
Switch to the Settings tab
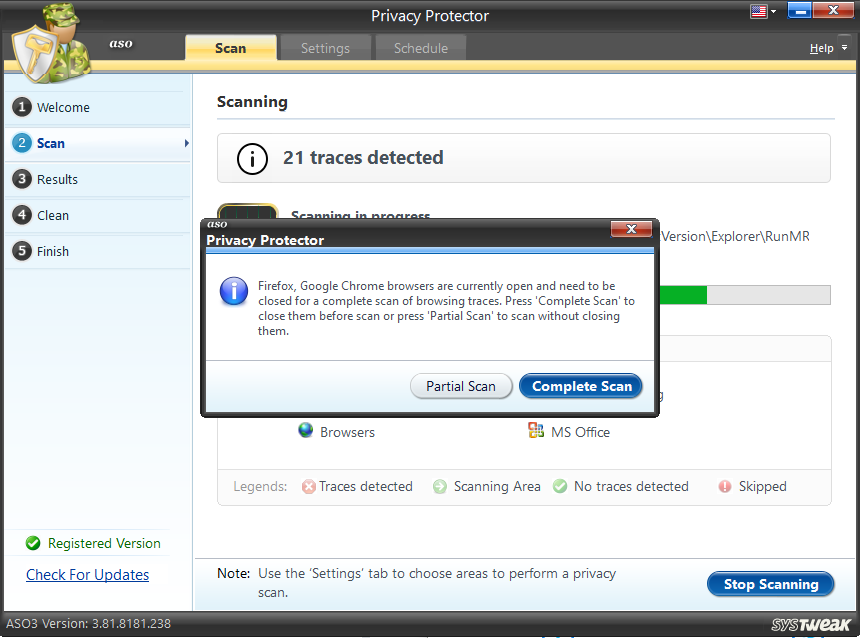point(325,47)
